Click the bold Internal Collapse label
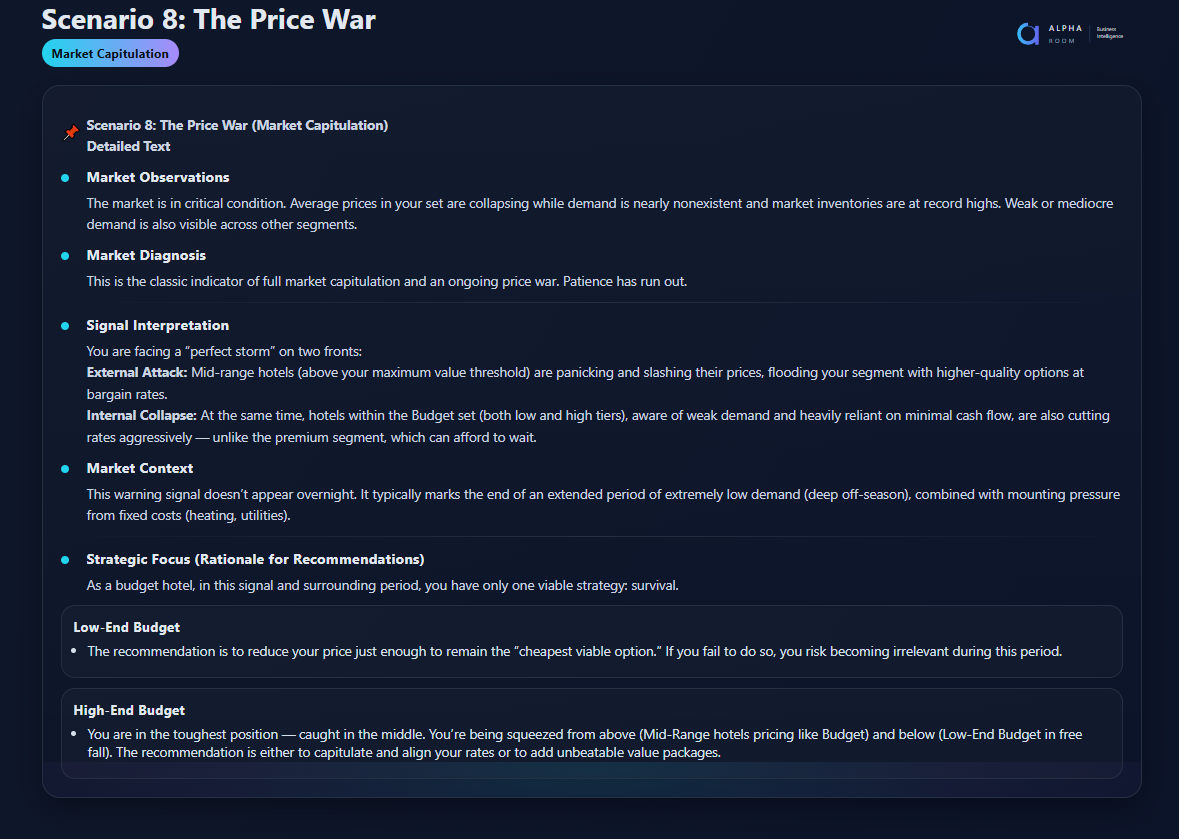The width and height of the screenshot is (1179, 839). pos(141,415)
